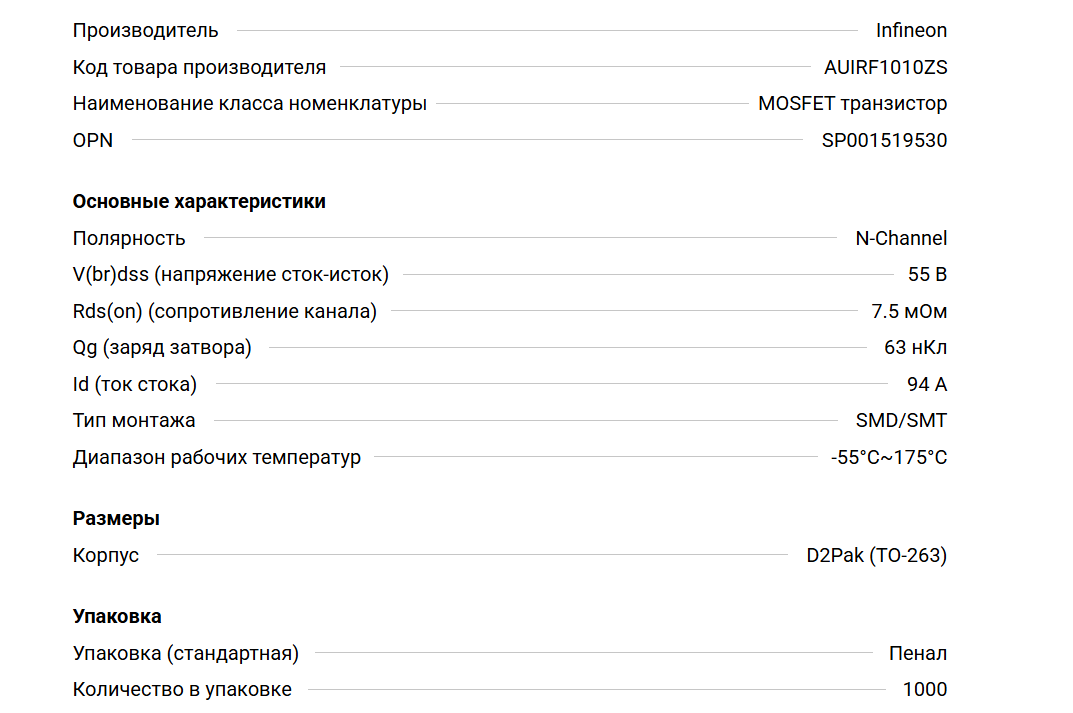Viewport: 1073px width, 713px height.
Task: Click the Пенал packaging value
Action: tap(918, 654)
